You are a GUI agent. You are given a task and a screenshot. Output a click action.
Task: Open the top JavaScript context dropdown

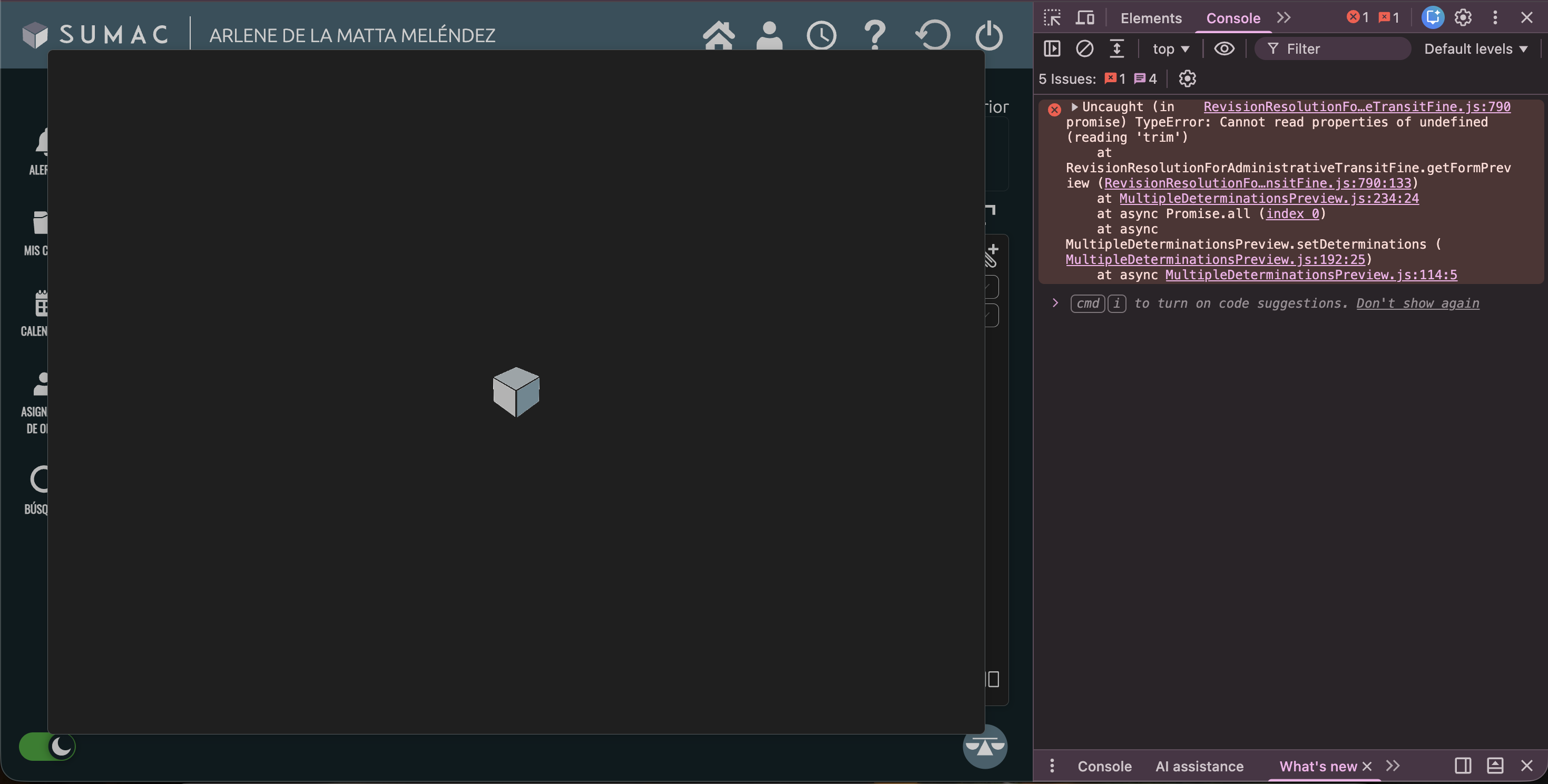coord(1171,48)
